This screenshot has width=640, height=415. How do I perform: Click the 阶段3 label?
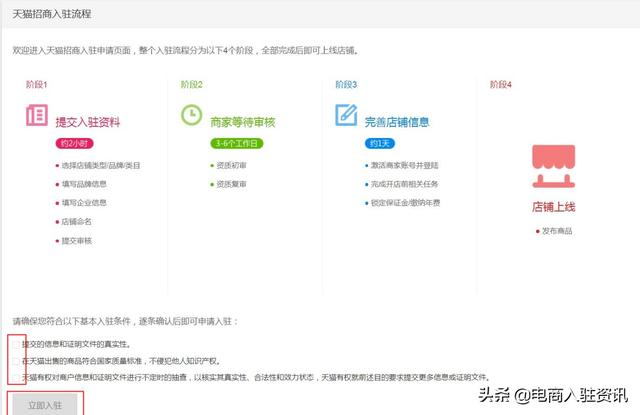click(x=346, y=84)
